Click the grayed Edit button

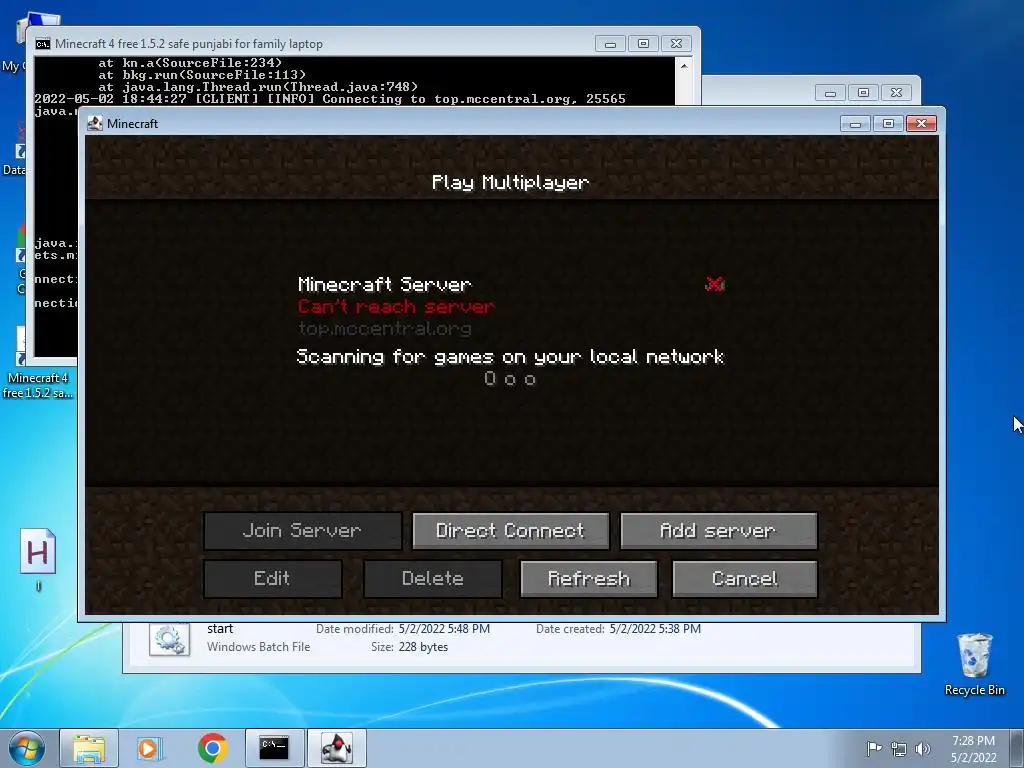pos(272,579)
